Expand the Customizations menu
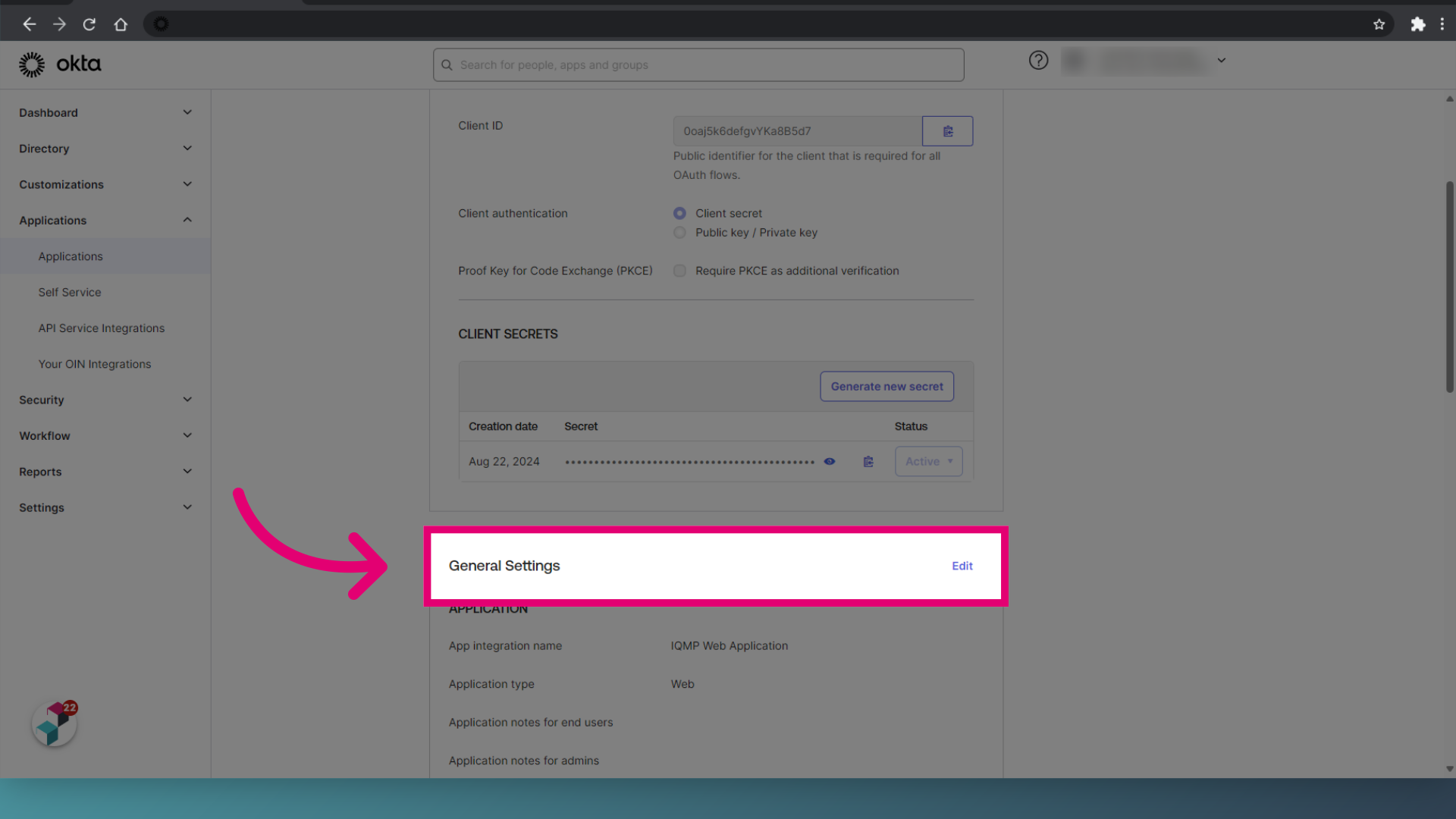Screen dimensions: 1456x819 105,184
